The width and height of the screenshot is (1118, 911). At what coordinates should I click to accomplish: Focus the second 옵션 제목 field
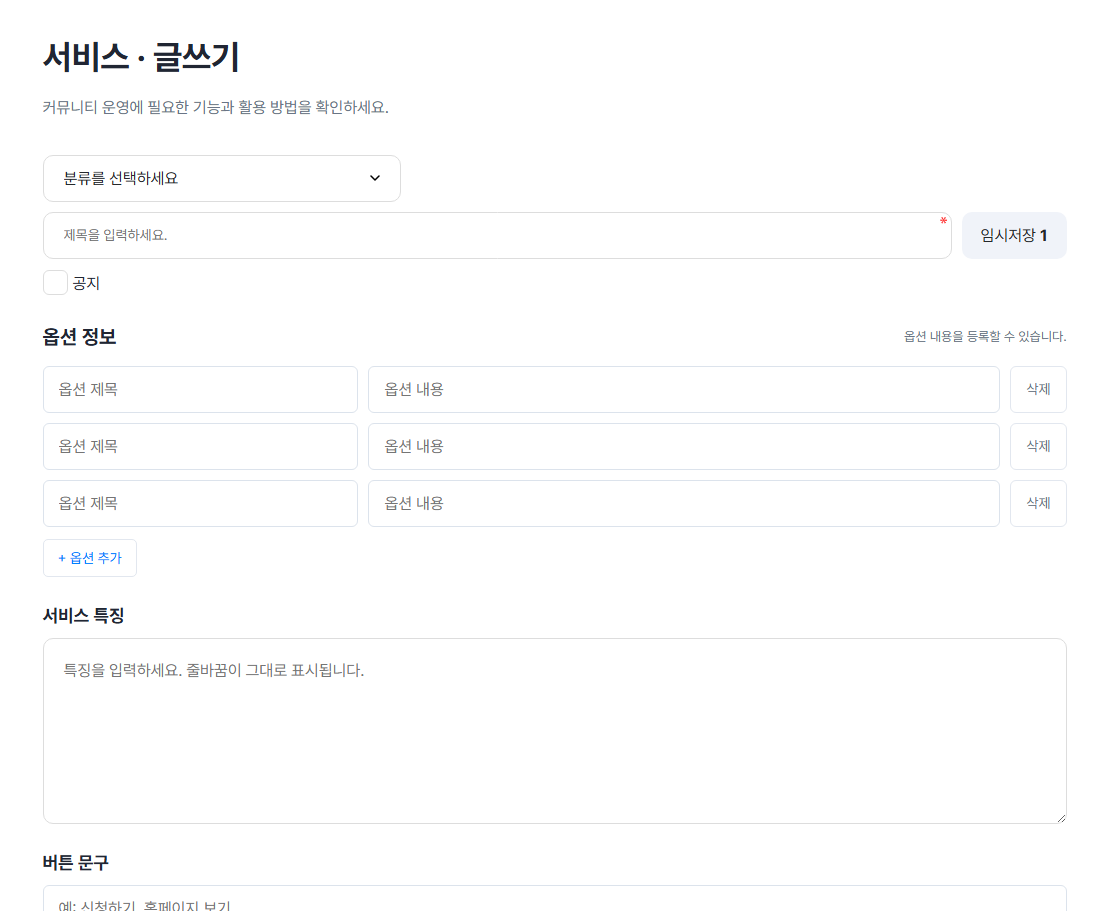200,446
